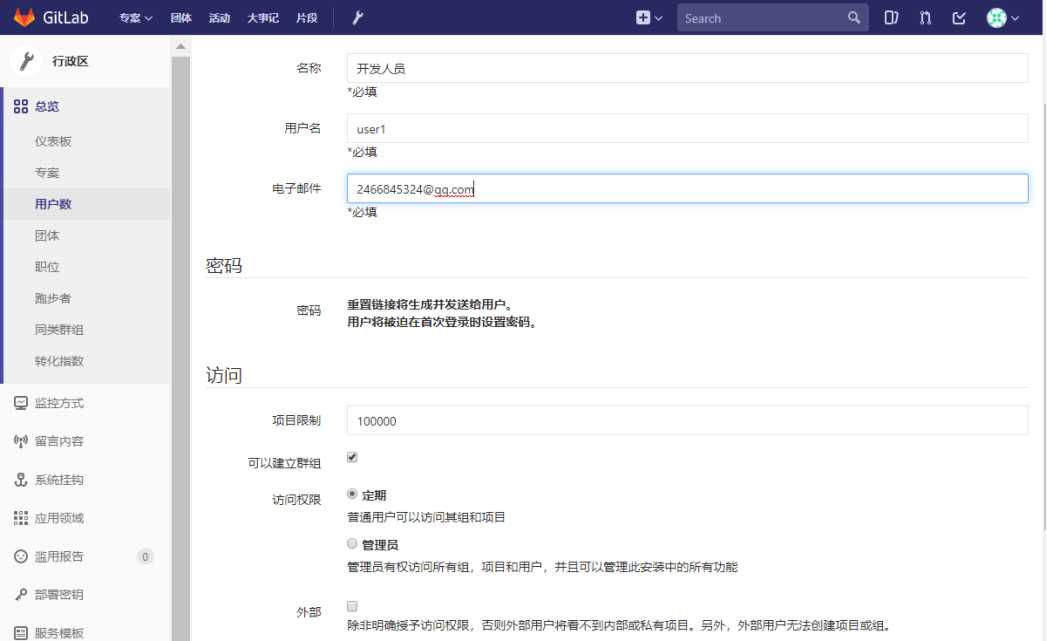Open the issues icon in navbar
Viewport: 1047px width, 641px height.
coord(891,18)
